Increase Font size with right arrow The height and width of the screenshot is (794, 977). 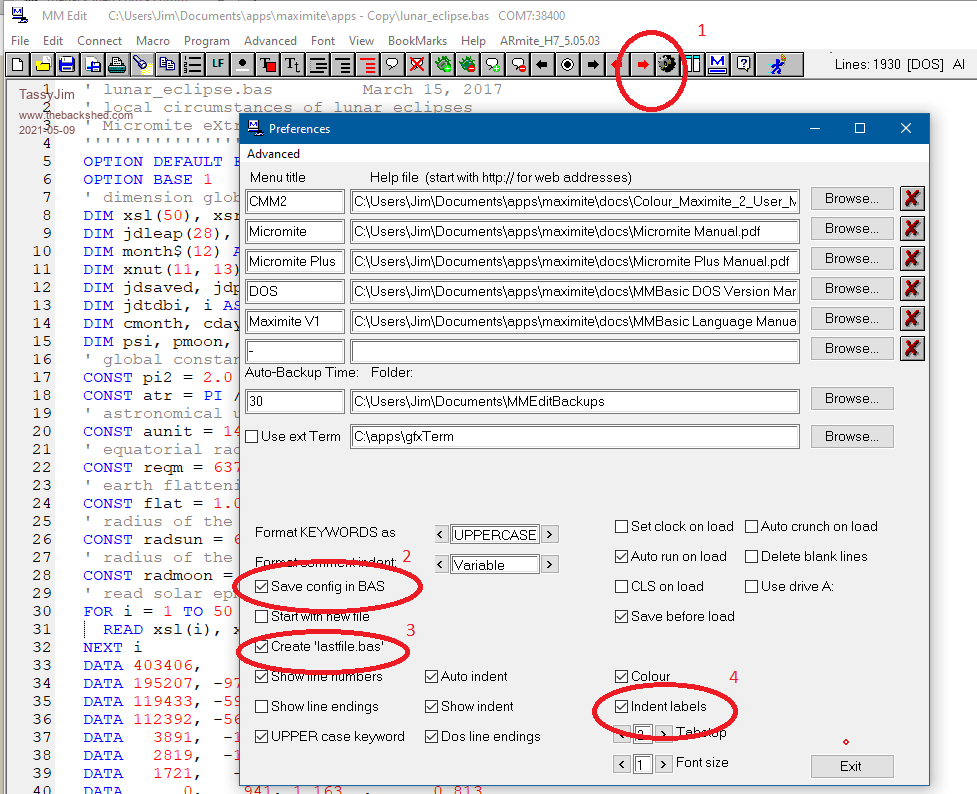pyautogui.click(x=664, y=764)
